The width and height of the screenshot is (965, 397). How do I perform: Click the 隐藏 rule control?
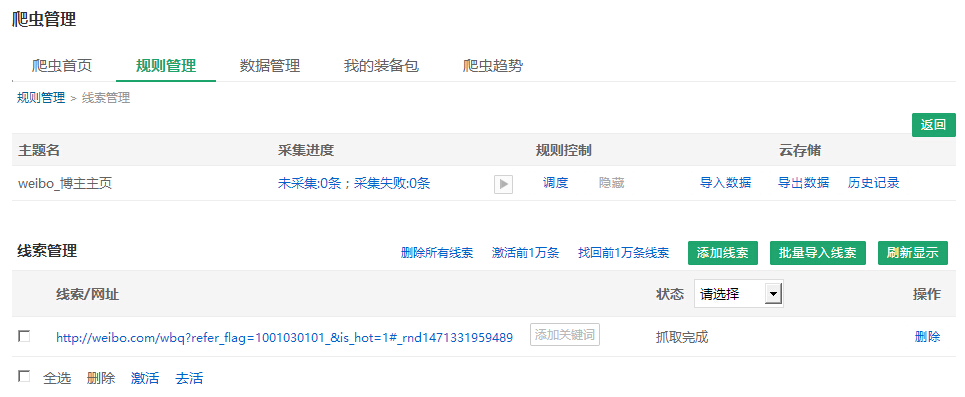coord(612,183)
